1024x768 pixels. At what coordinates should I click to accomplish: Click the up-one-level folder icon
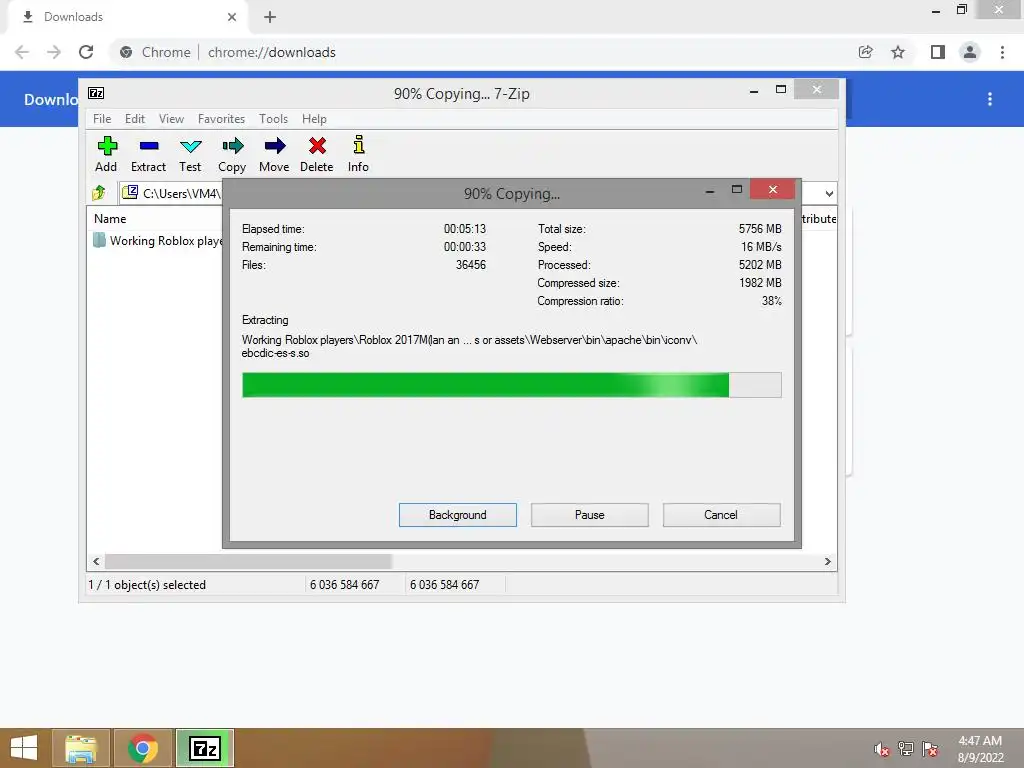point(99,193)
